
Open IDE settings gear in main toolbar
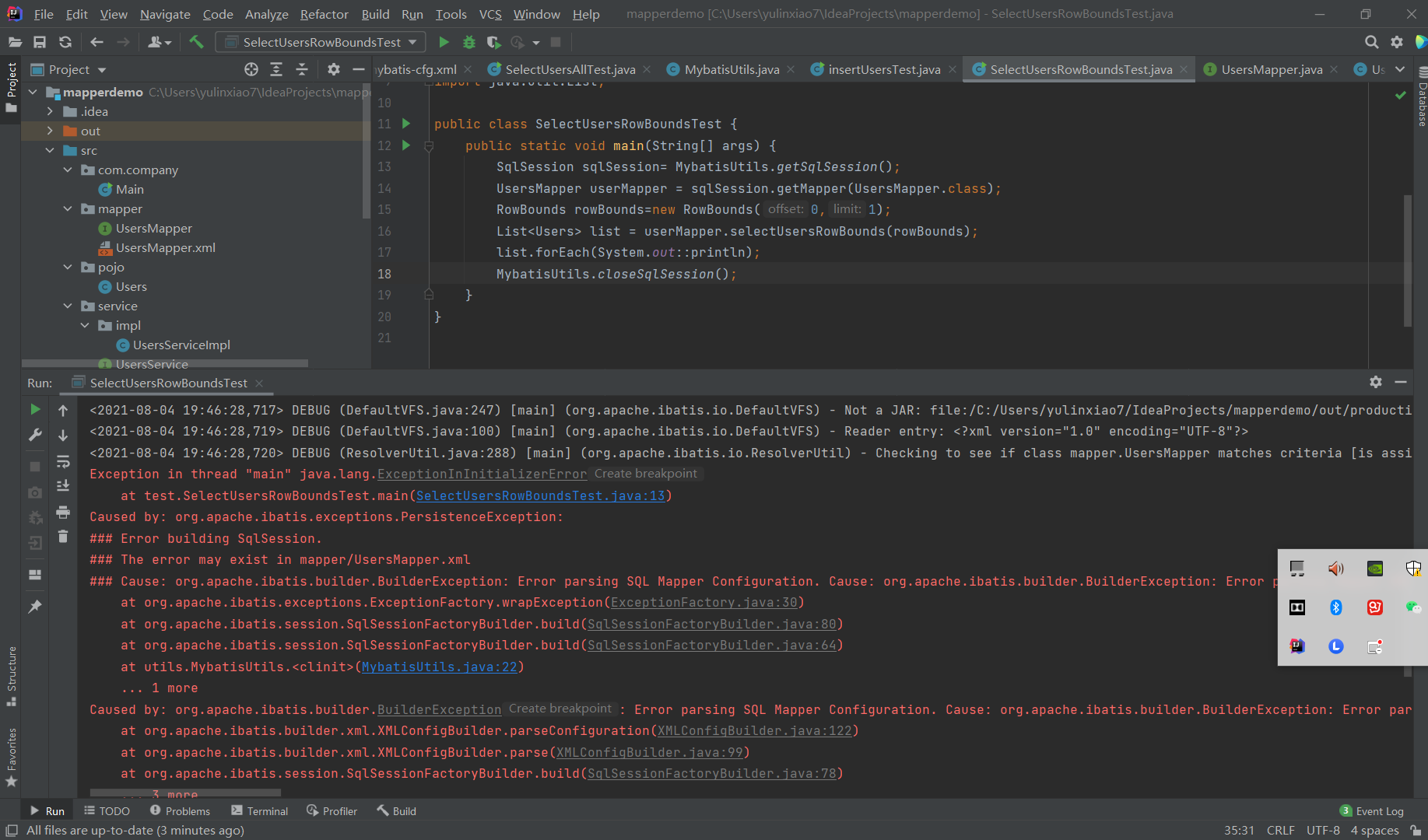point(1397,42)
